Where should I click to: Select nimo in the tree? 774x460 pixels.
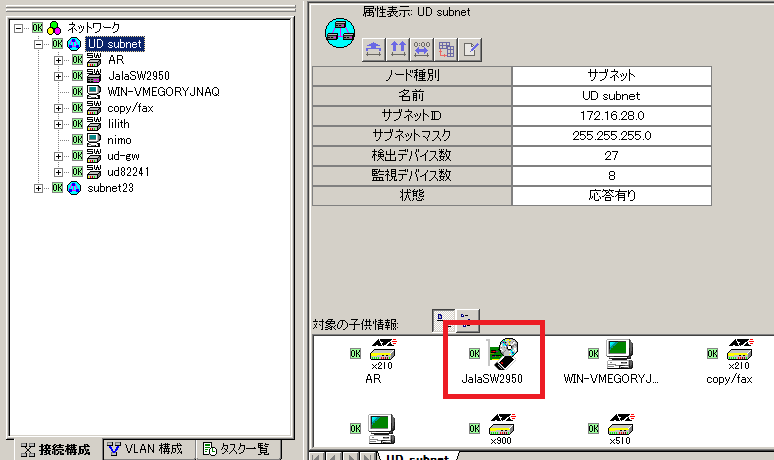[119, 140]
